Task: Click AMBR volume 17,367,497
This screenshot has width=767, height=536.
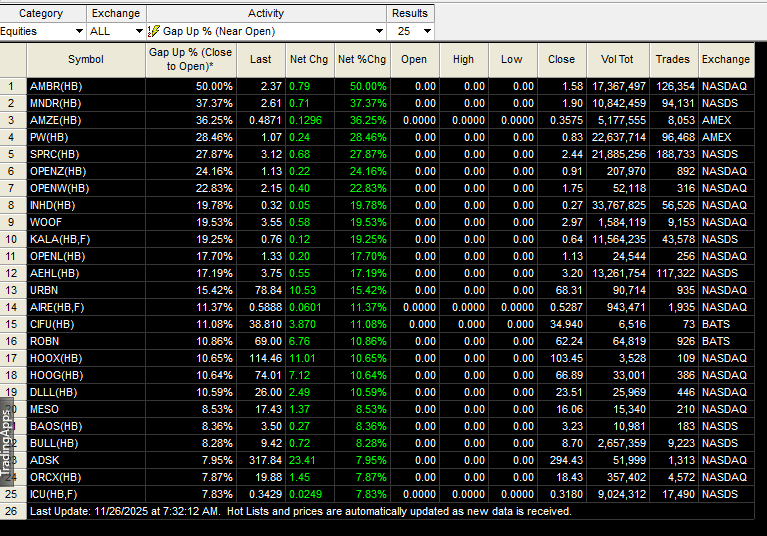Action: click(x=619, y=87)
